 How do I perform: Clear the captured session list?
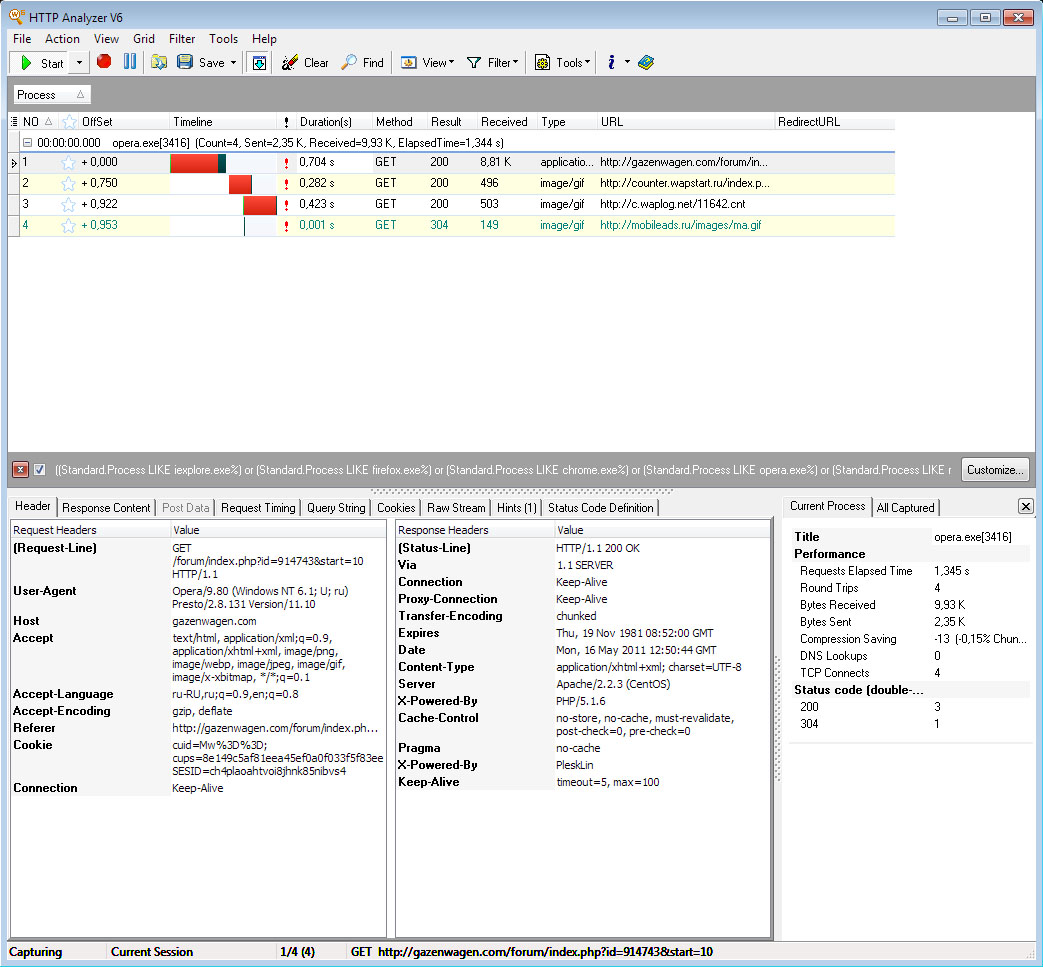pyautogui.click(x=305, y=62)
